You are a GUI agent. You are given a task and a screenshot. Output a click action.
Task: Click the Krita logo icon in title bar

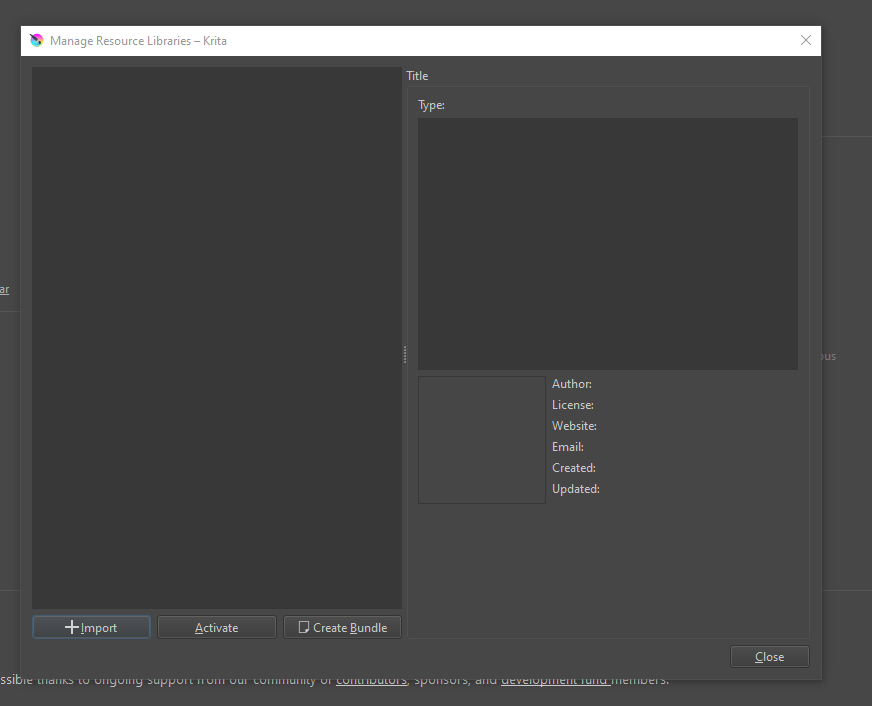pyautogui.click(x=37, y=41)
